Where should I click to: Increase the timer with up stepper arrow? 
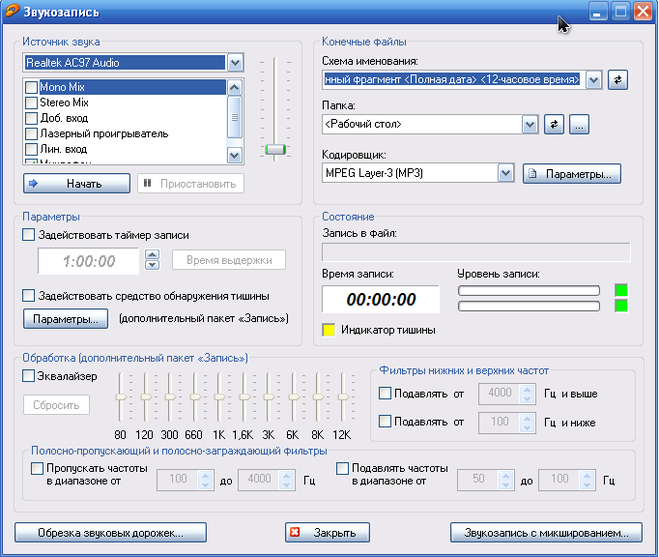click(x=152, y=255)
